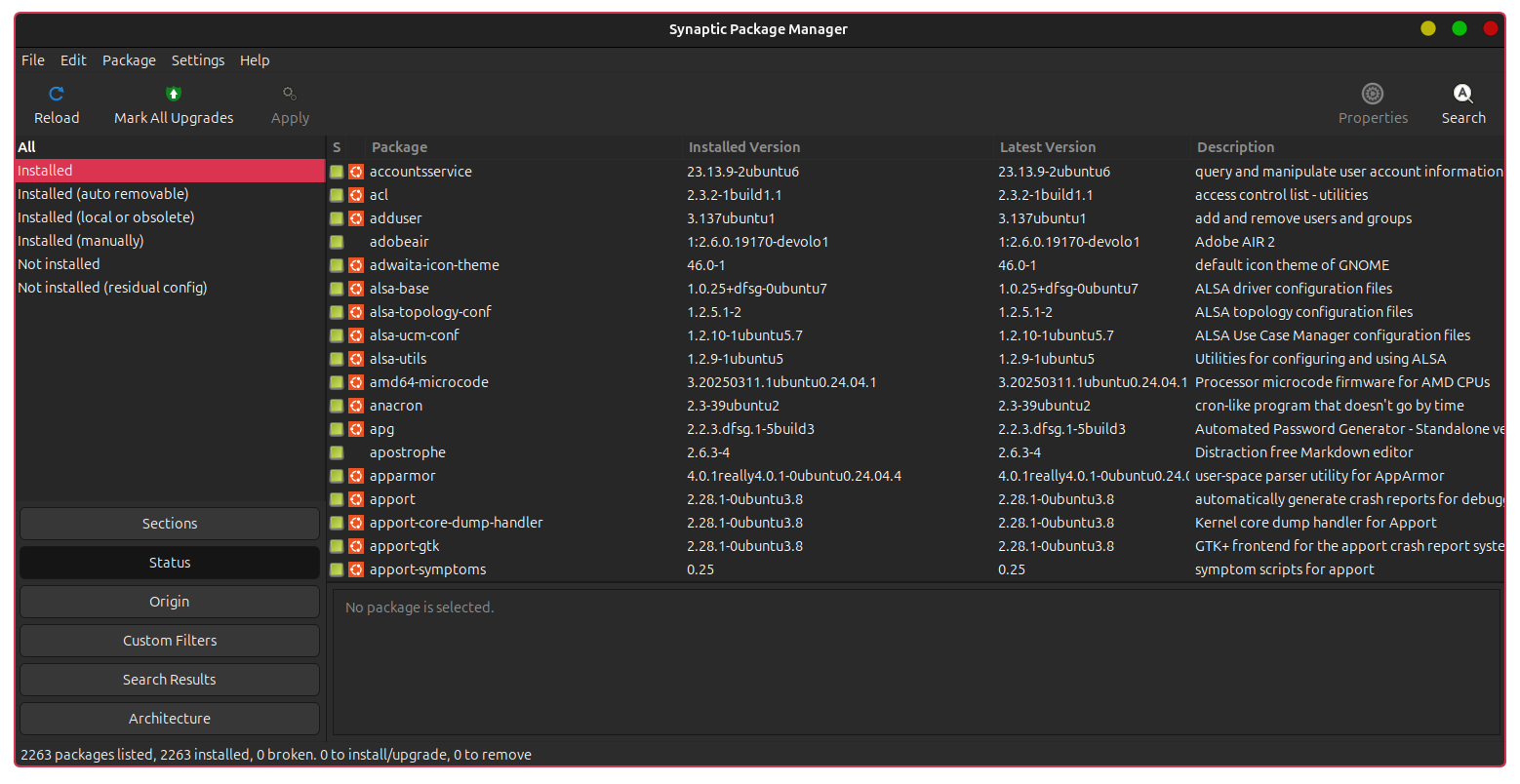The height and width of the screenshot is (784, 1520).
Task: Click the Ubuntu logo icon next to apport-gtk
Action: 356,546
